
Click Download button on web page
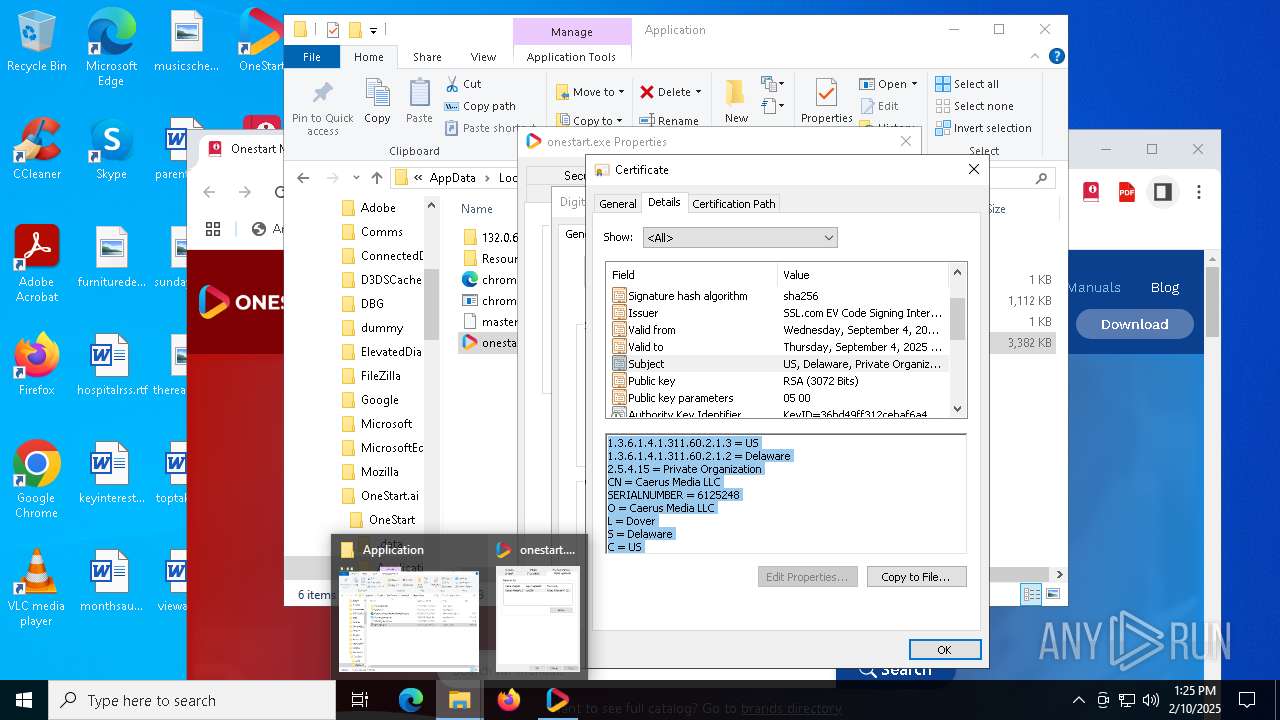1134,324
